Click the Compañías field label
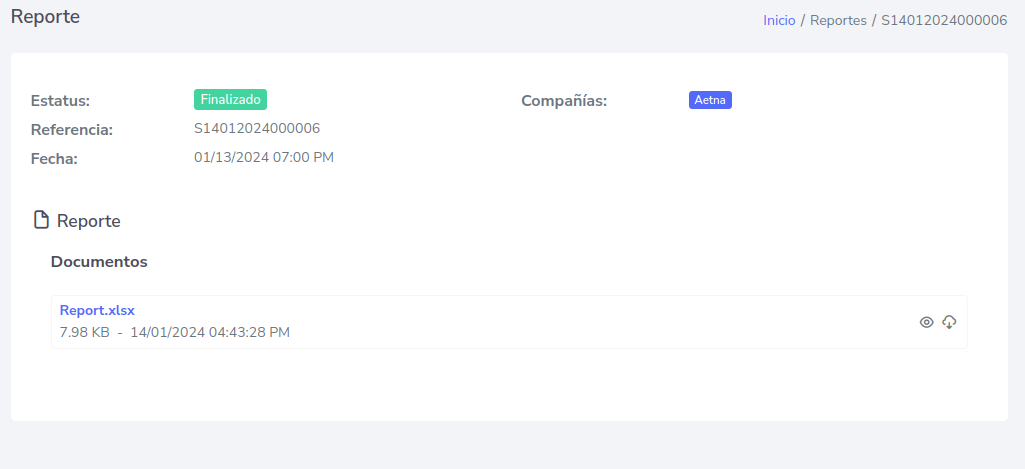Image resolution: width=1025 pixels, height=469 pixels. click(x=564, y=101)
